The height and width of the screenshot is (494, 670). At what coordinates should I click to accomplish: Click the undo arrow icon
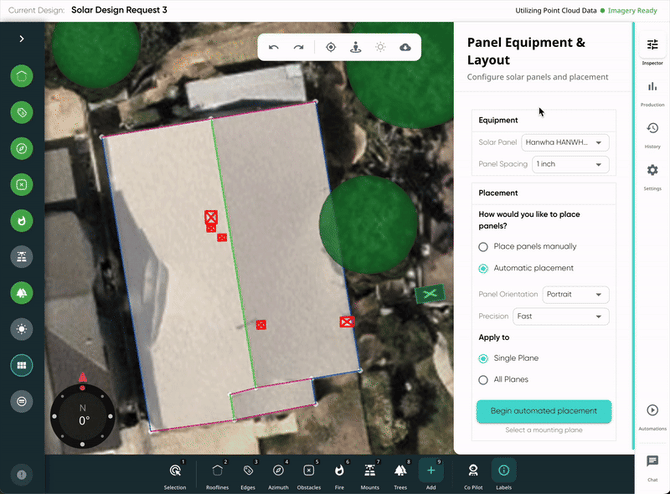[274, 47]
